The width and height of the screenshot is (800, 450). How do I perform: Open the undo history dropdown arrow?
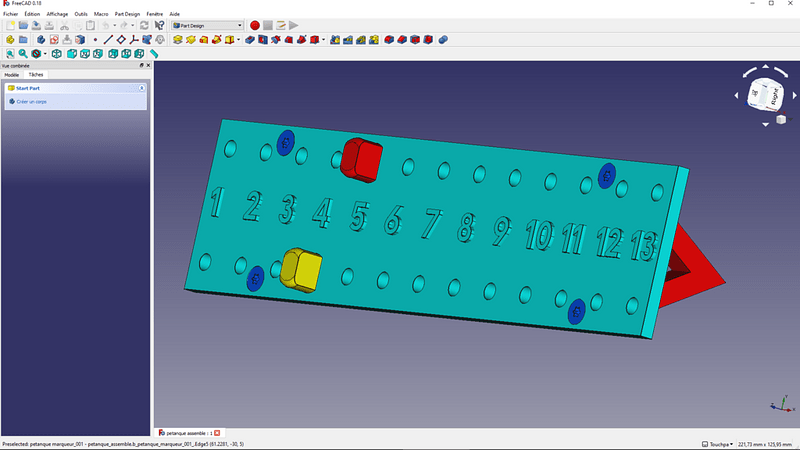[x=114, y=26]
